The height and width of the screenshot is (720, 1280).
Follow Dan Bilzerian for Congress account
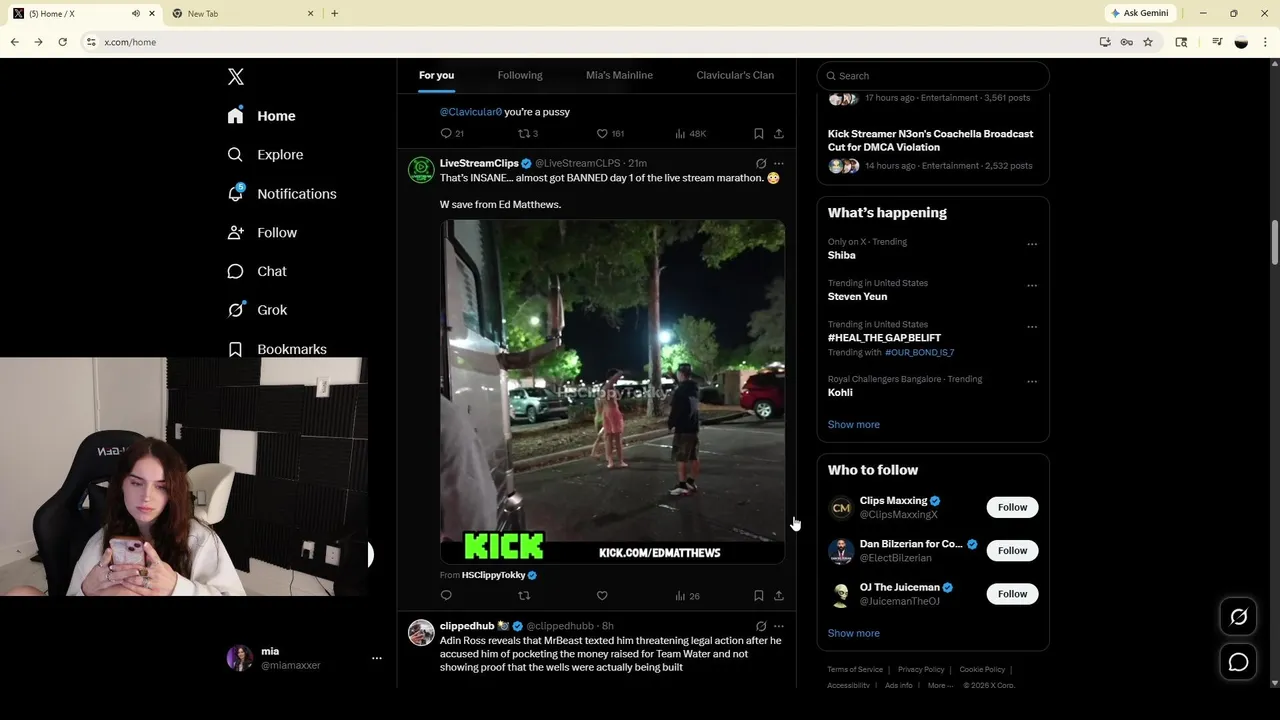tap(1012, 550)
